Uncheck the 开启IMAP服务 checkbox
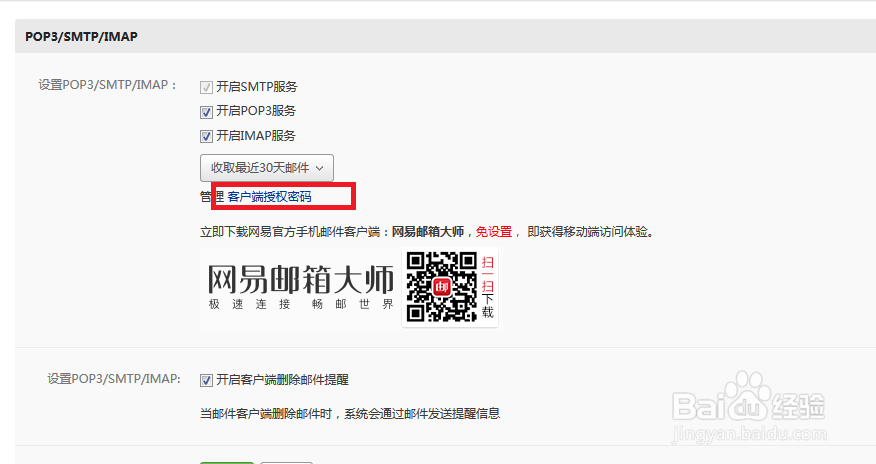This screenshot has width=876, height=464. (x=206, y=136)
